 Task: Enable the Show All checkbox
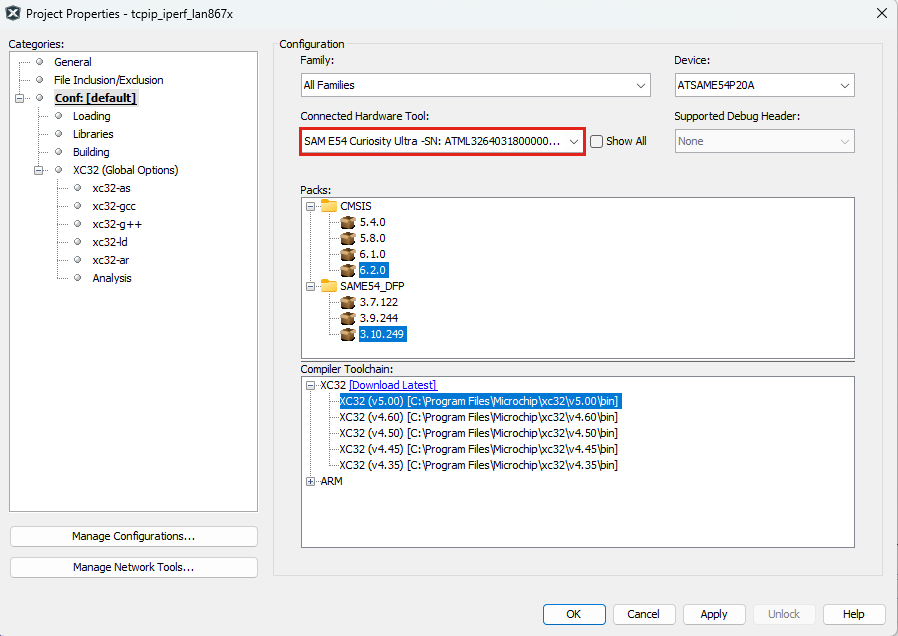(597, 141)
